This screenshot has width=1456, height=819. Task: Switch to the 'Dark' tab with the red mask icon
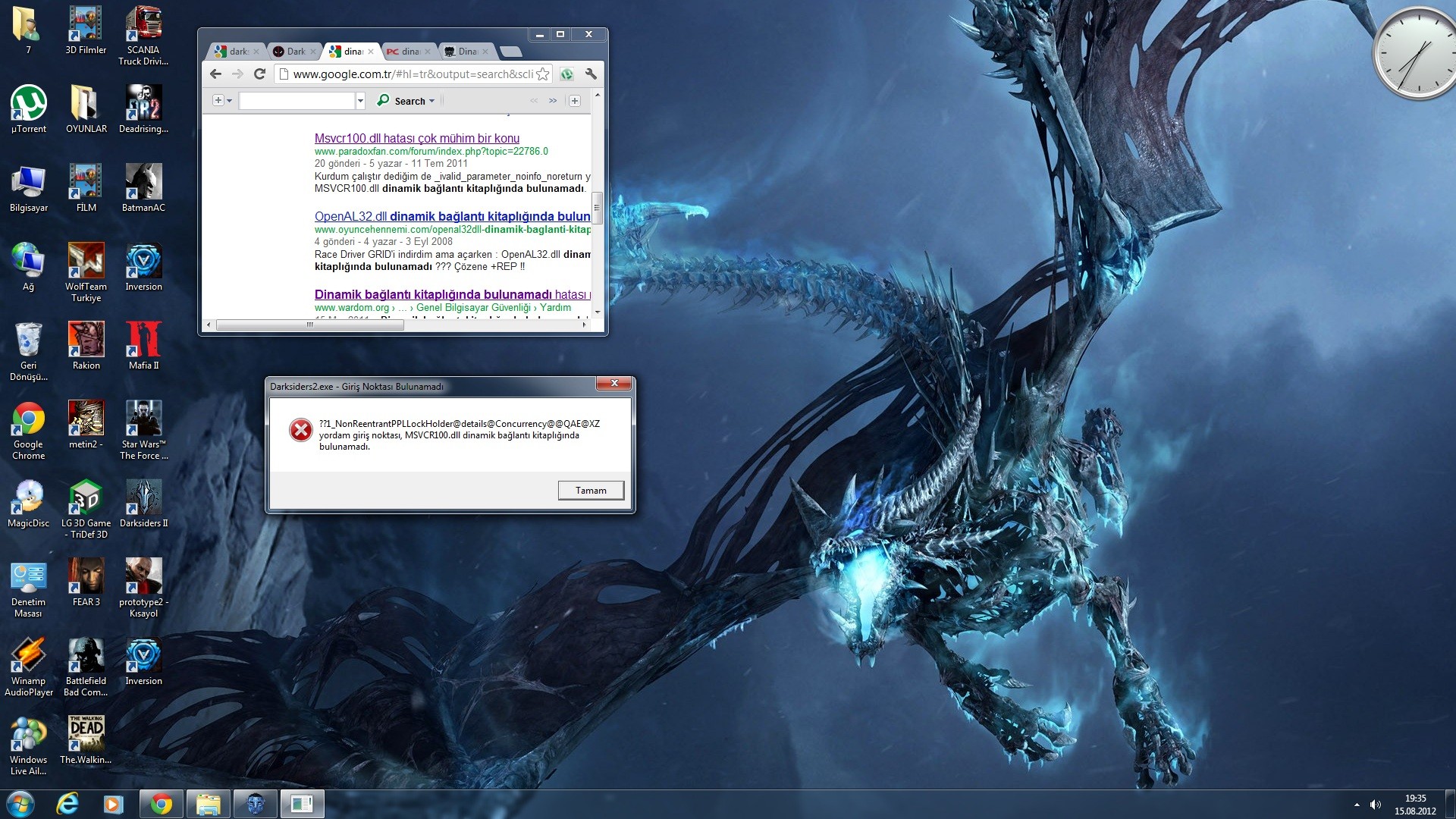[x=293, y=52]
